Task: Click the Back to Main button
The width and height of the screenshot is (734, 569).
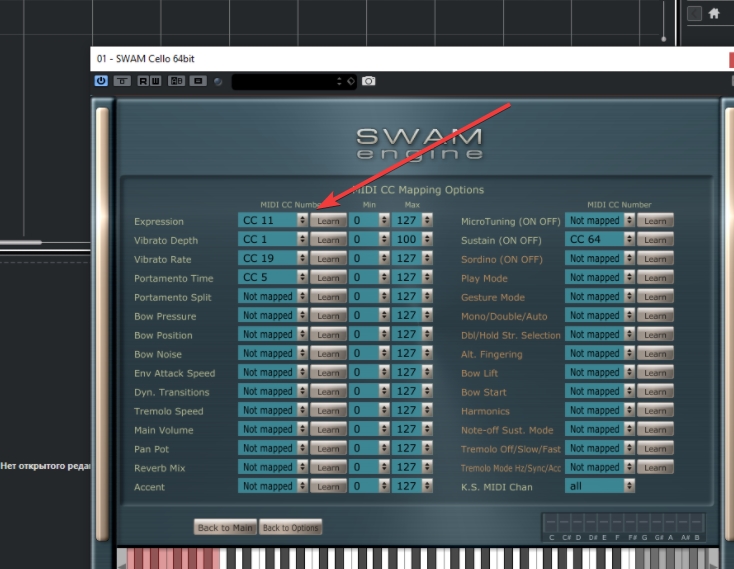Action: [225, 527]
